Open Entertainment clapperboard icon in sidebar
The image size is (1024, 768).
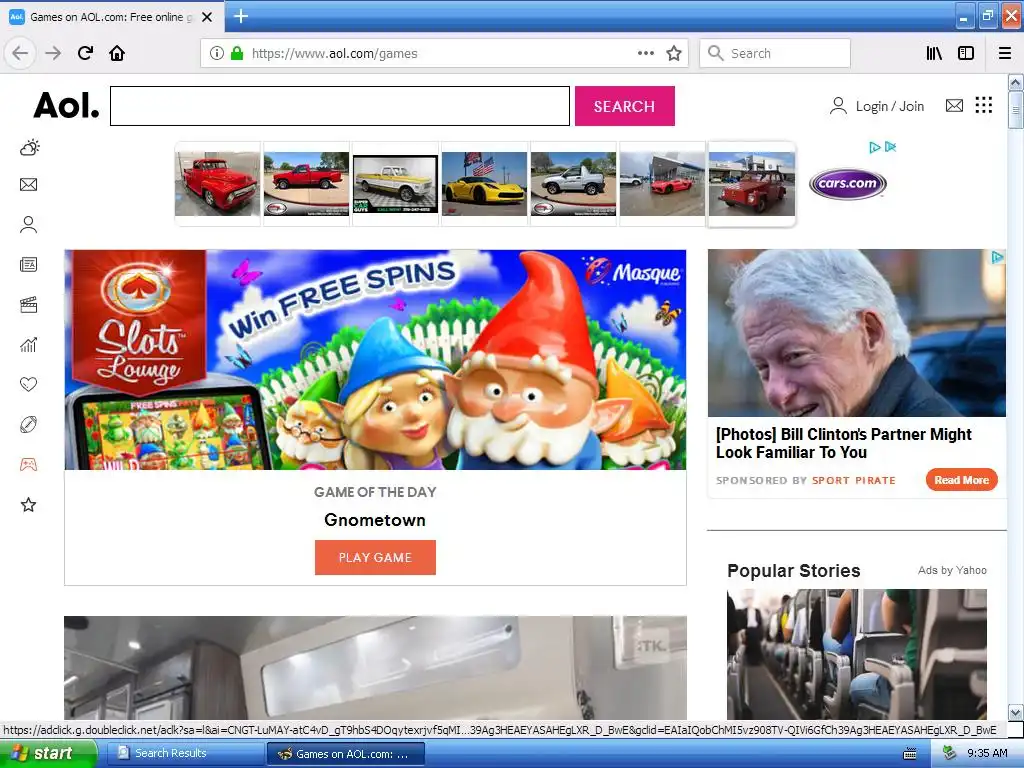tap(28, 305)
